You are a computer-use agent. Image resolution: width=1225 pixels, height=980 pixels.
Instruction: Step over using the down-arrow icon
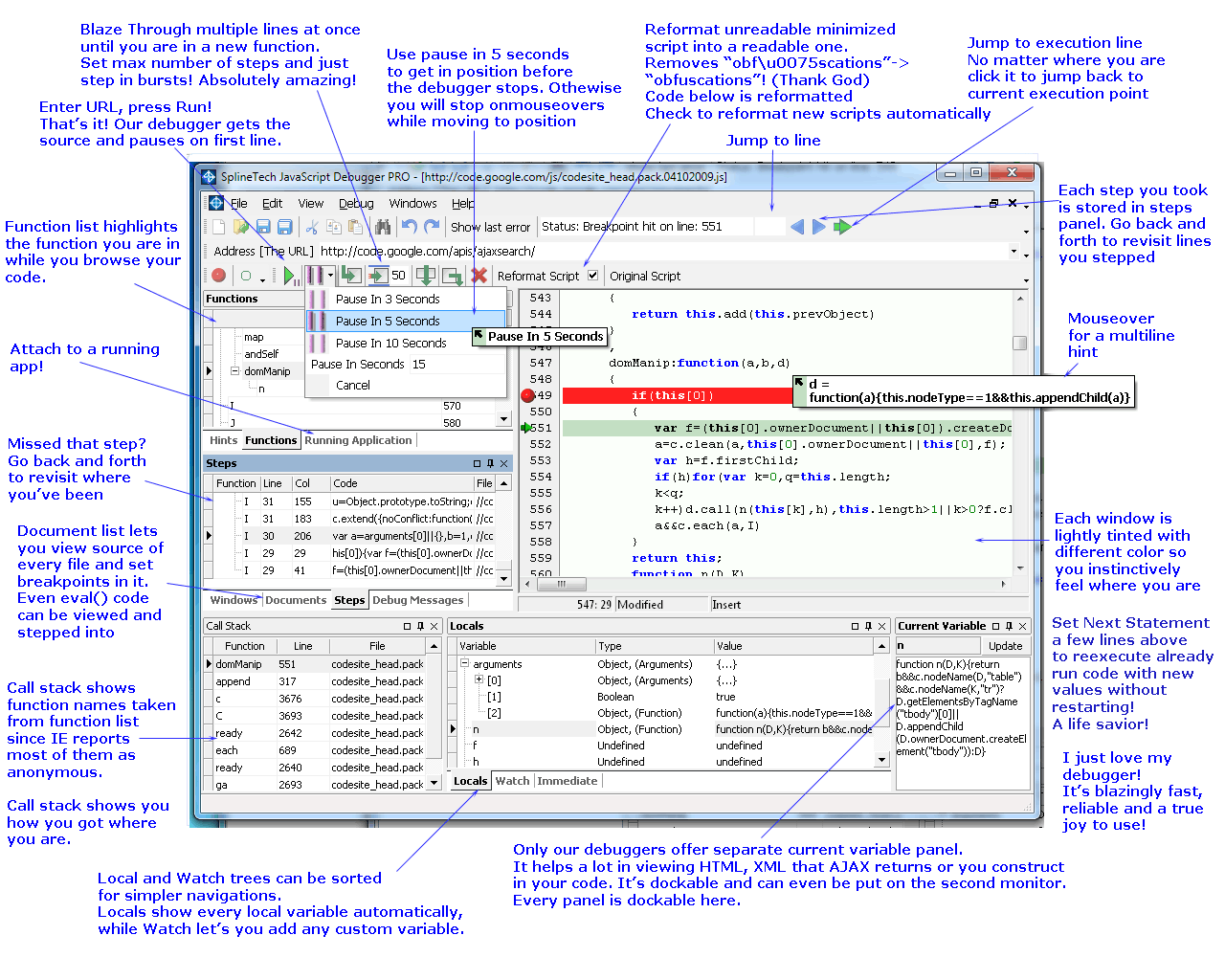[x=426, y=276]
